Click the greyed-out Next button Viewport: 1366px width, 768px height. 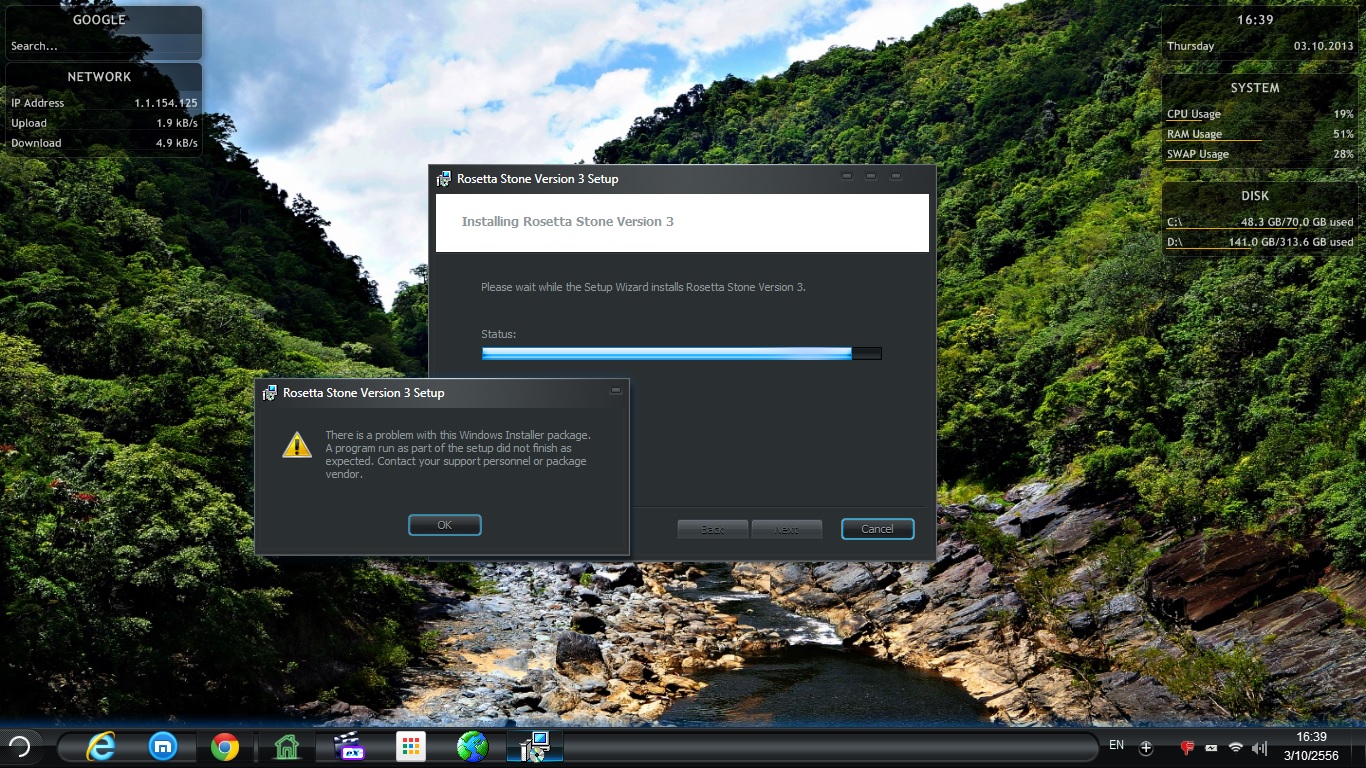click(x=787, y=529)
